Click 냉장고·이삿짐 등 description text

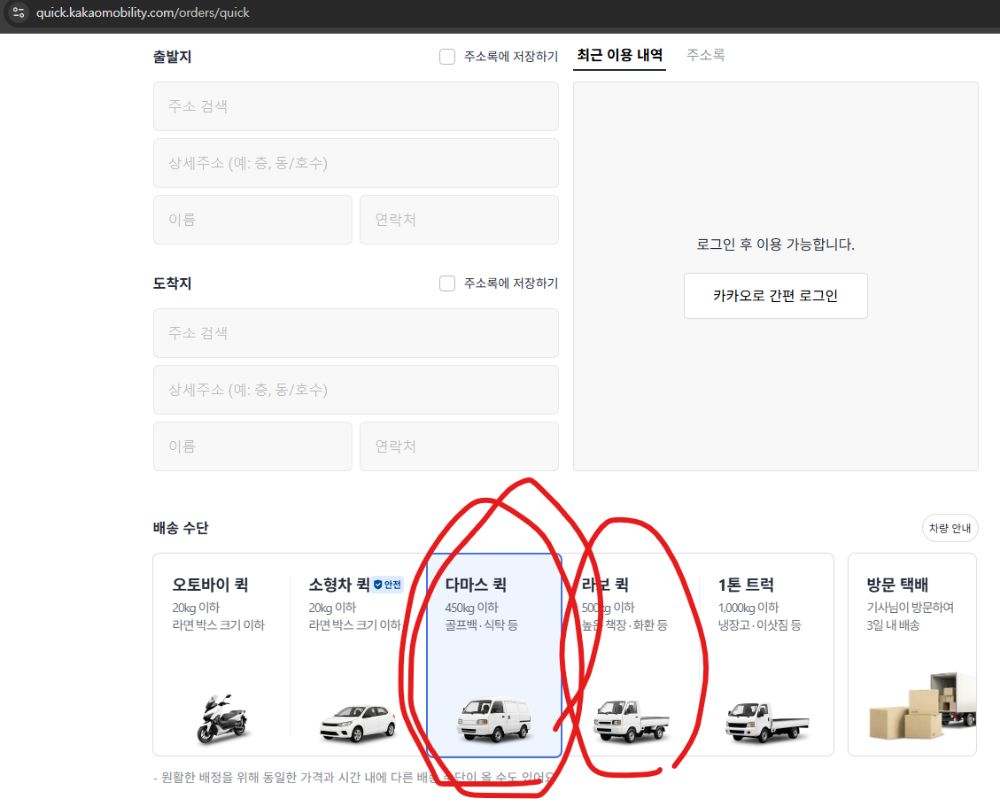(760, 625)
